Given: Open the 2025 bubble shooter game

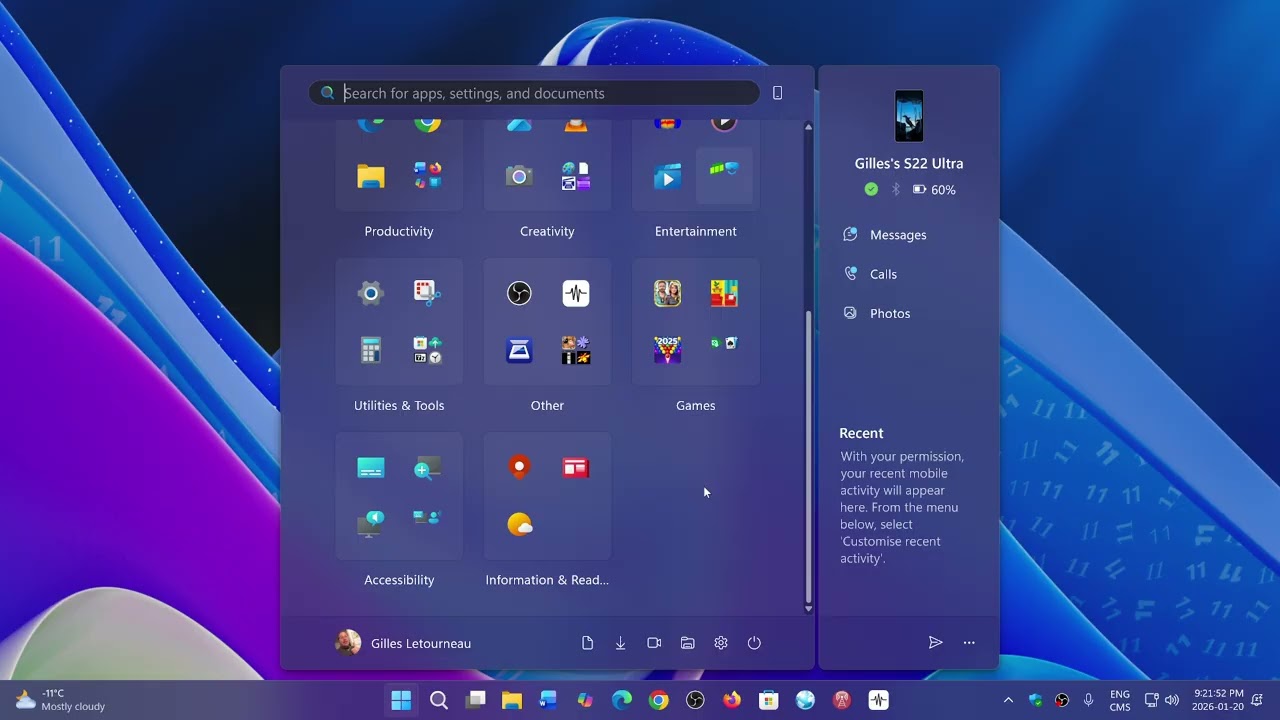Looking at the screenshot, I should point(667,350).
